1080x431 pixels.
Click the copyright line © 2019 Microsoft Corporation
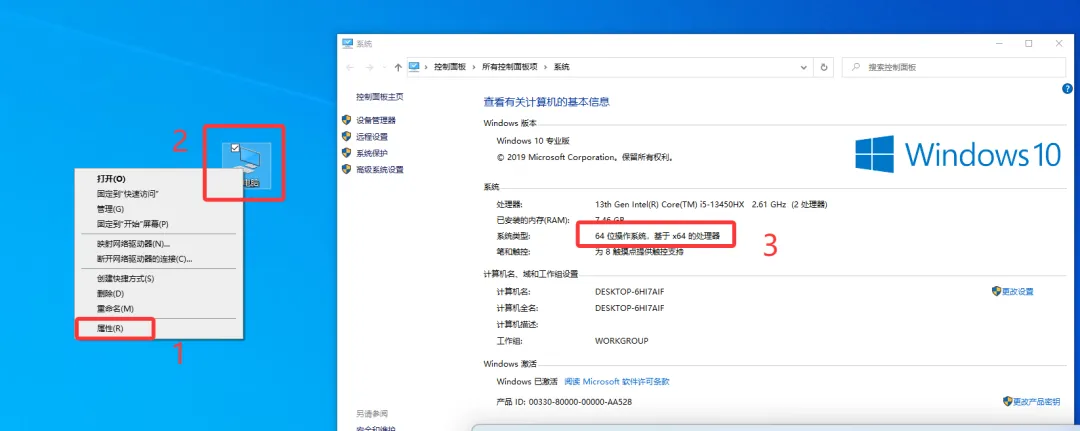pos(585,157)
